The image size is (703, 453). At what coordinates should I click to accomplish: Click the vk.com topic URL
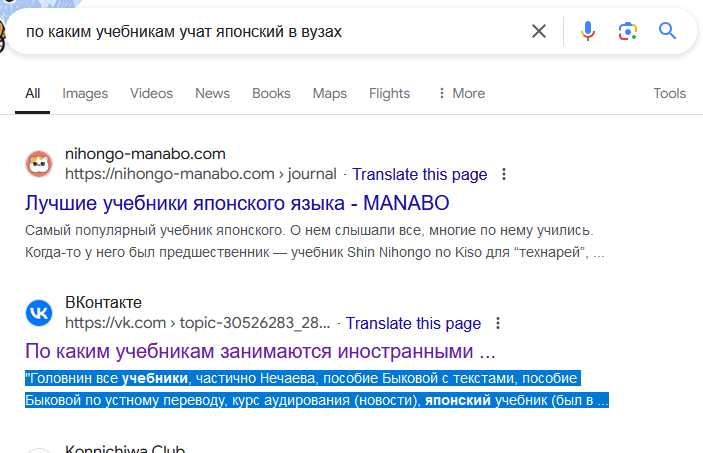[198, 323]
